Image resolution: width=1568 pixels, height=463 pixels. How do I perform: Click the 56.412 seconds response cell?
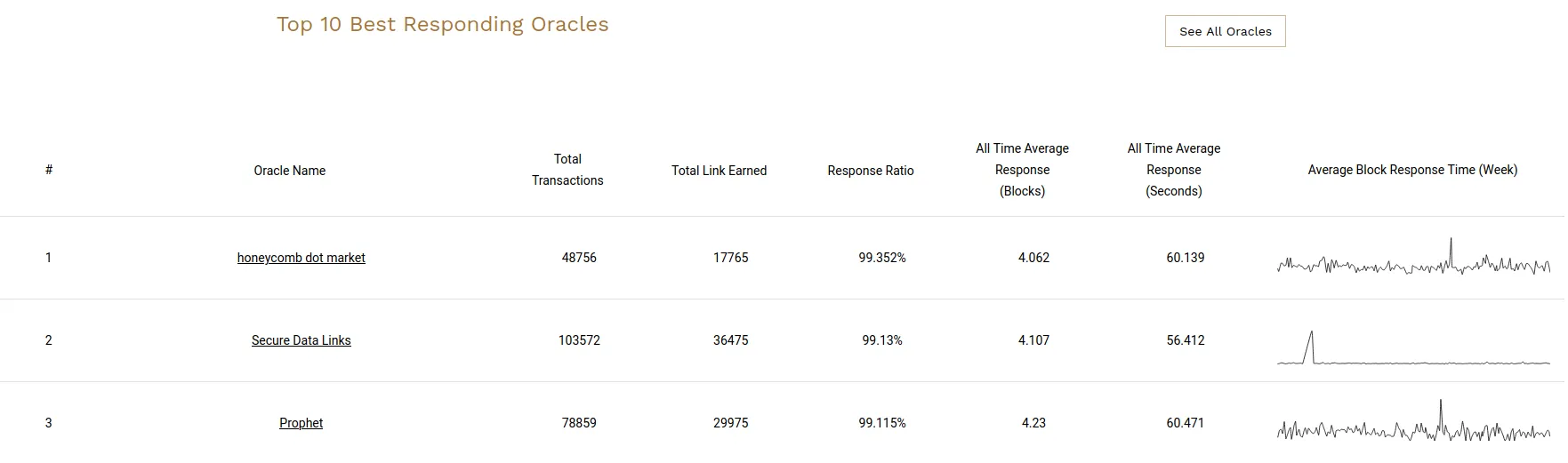[1185, 340]
